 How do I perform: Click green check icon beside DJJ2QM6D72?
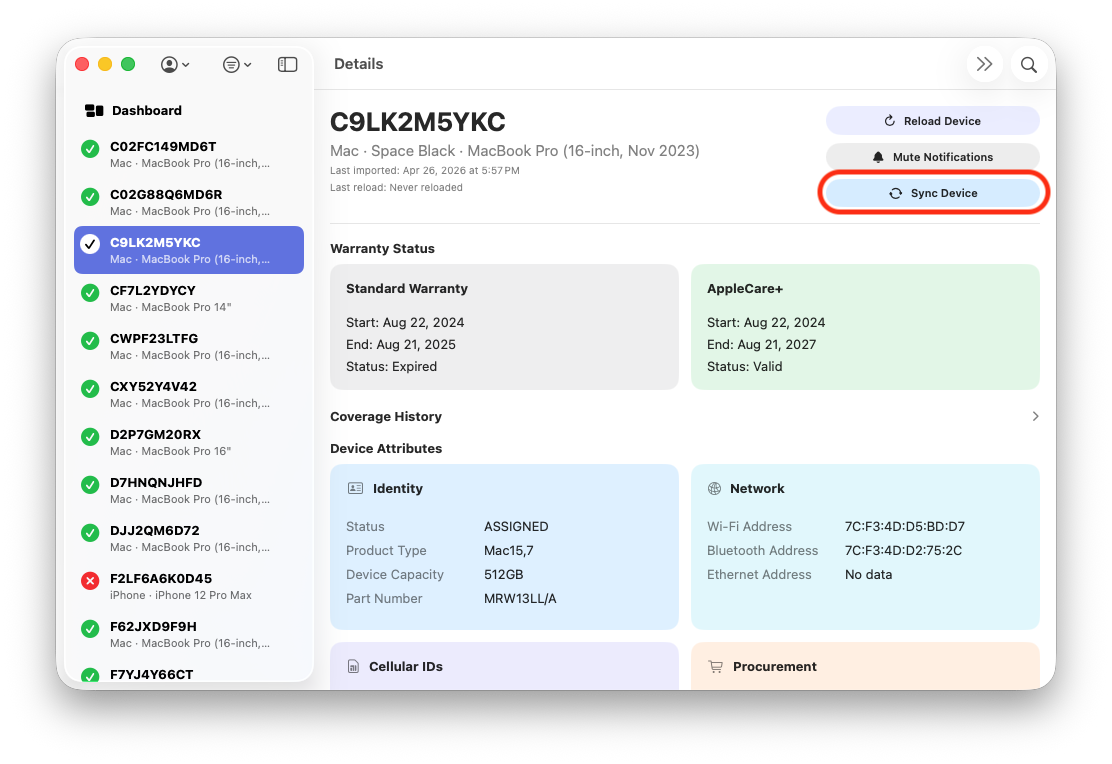click(90, 532)
